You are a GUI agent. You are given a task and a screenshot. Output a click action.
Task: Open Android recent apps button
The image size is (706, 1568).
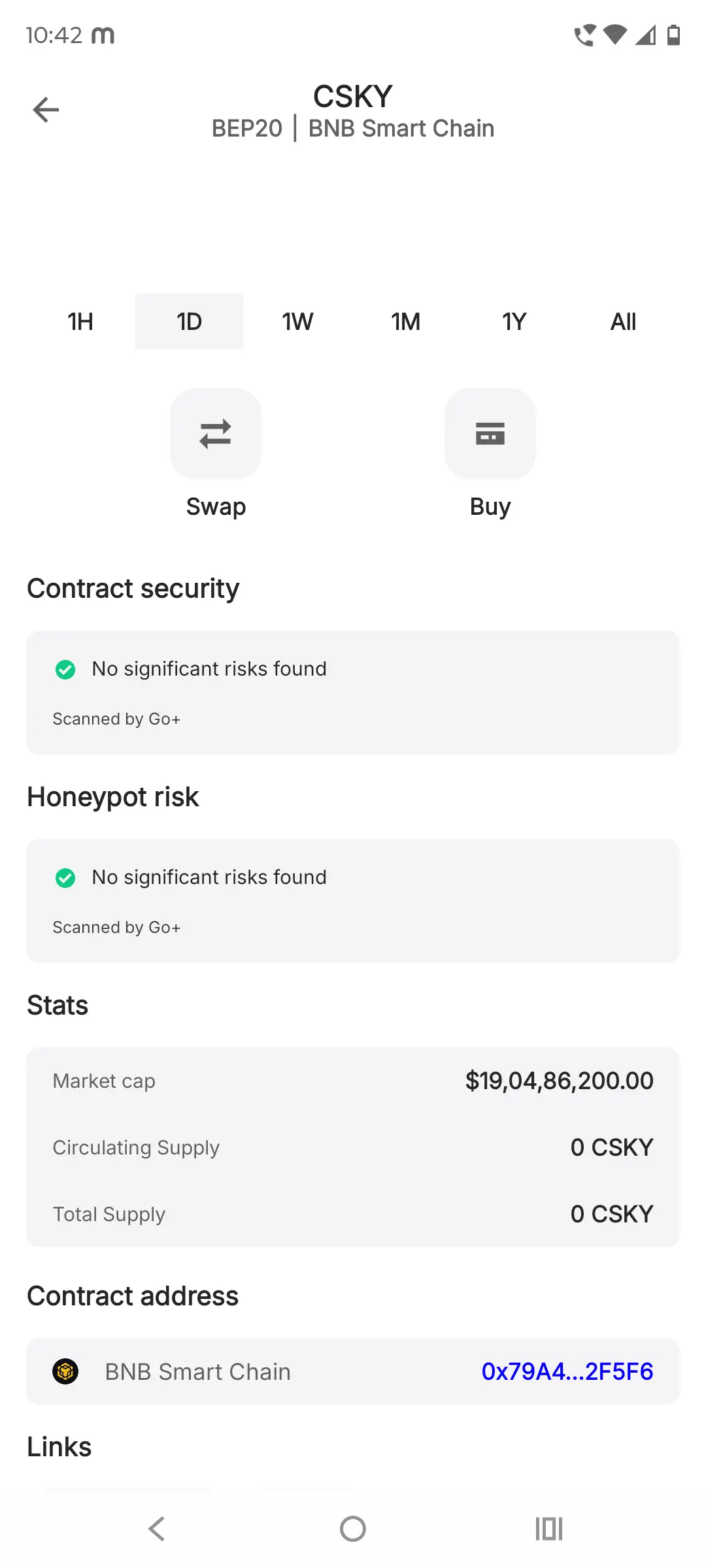click(548, 1529)
